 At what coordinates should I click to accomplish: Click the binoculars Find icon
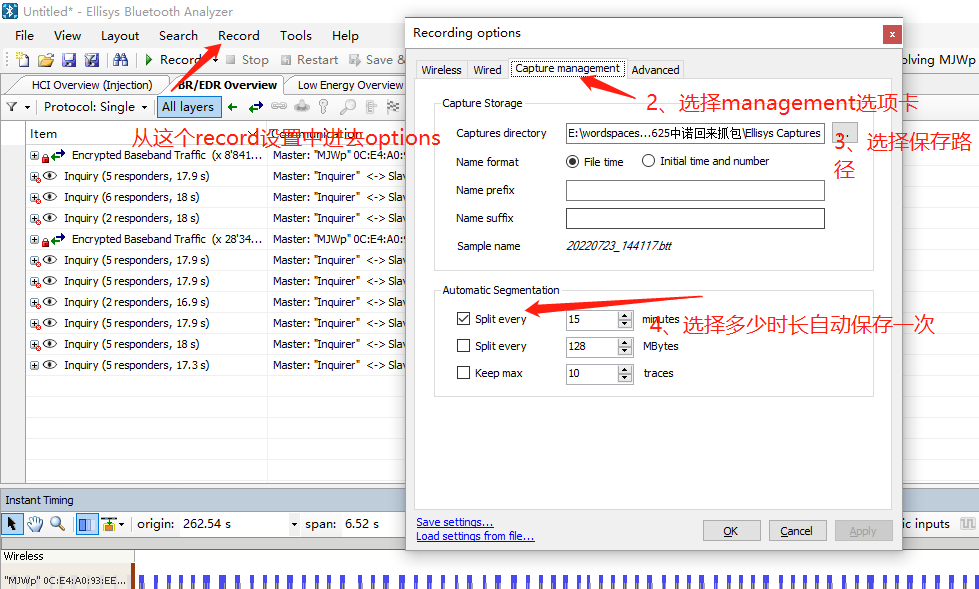click(121, 59)
